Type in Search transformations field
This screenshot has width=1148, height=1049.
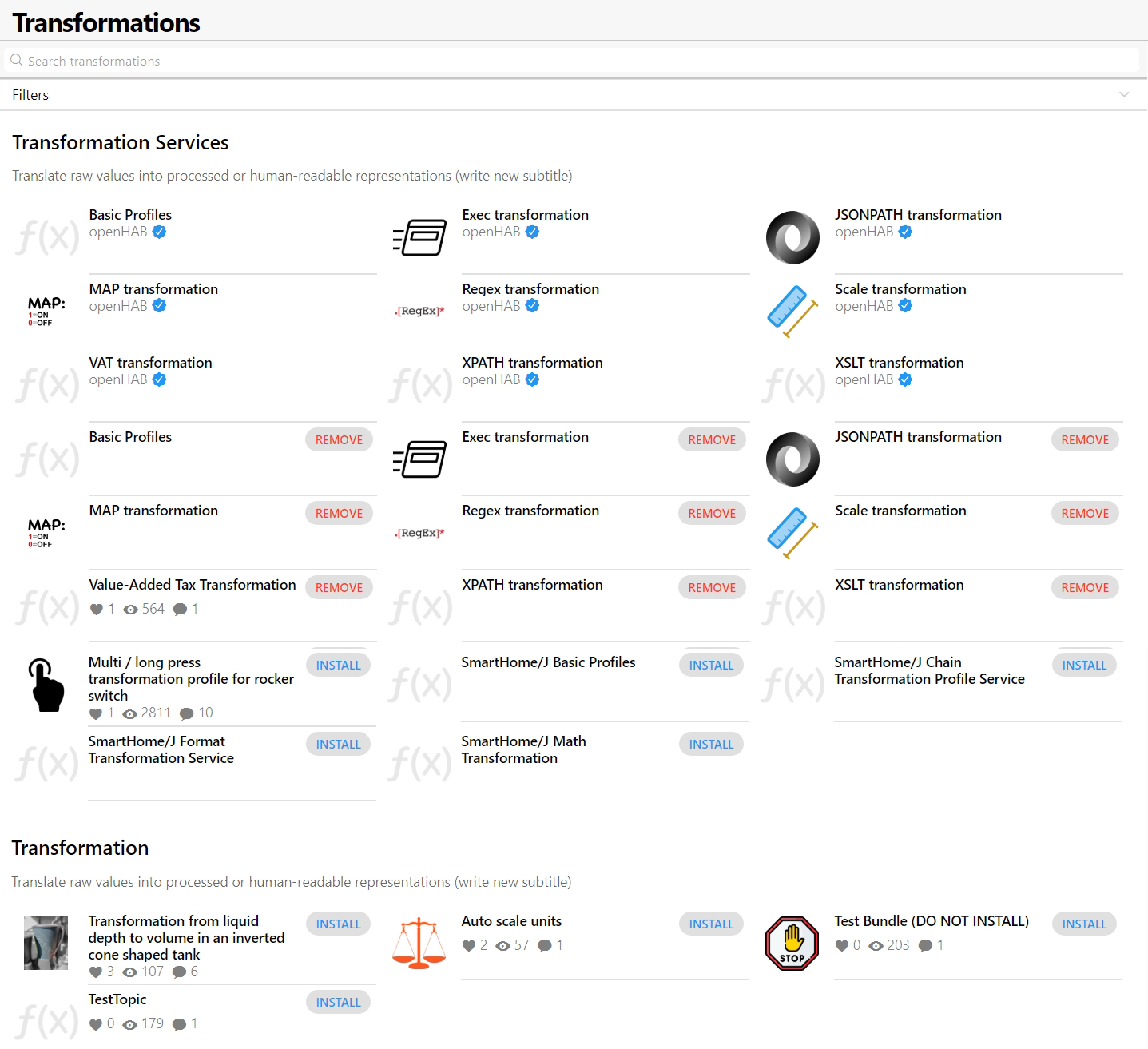[559, 61]
